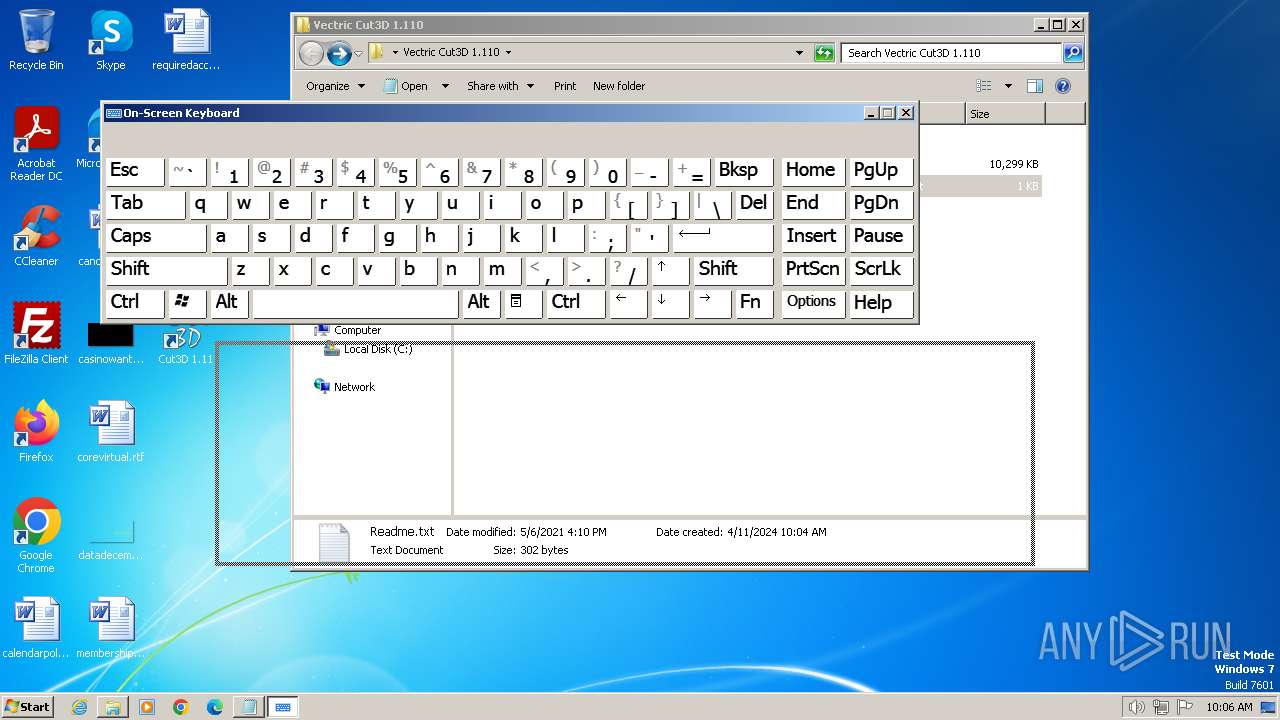Click the on-screen keyboard spacebar
This screenshot has height=720, width=1280.
tap(356, 303)
